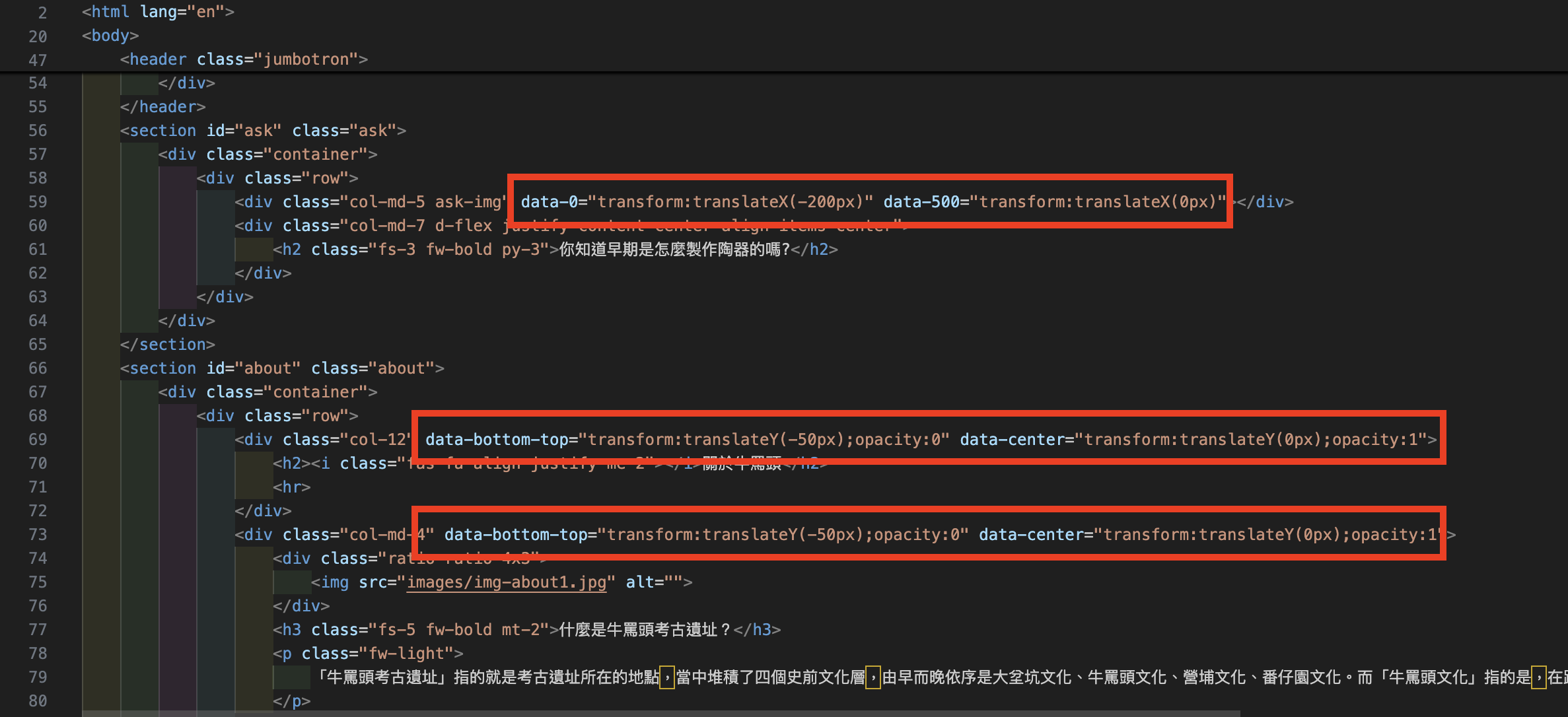The width and height of the screenshot is (1568, 717).
Task: Click col-md-5 ask-img class value
Action: click(x=425, y=202)
